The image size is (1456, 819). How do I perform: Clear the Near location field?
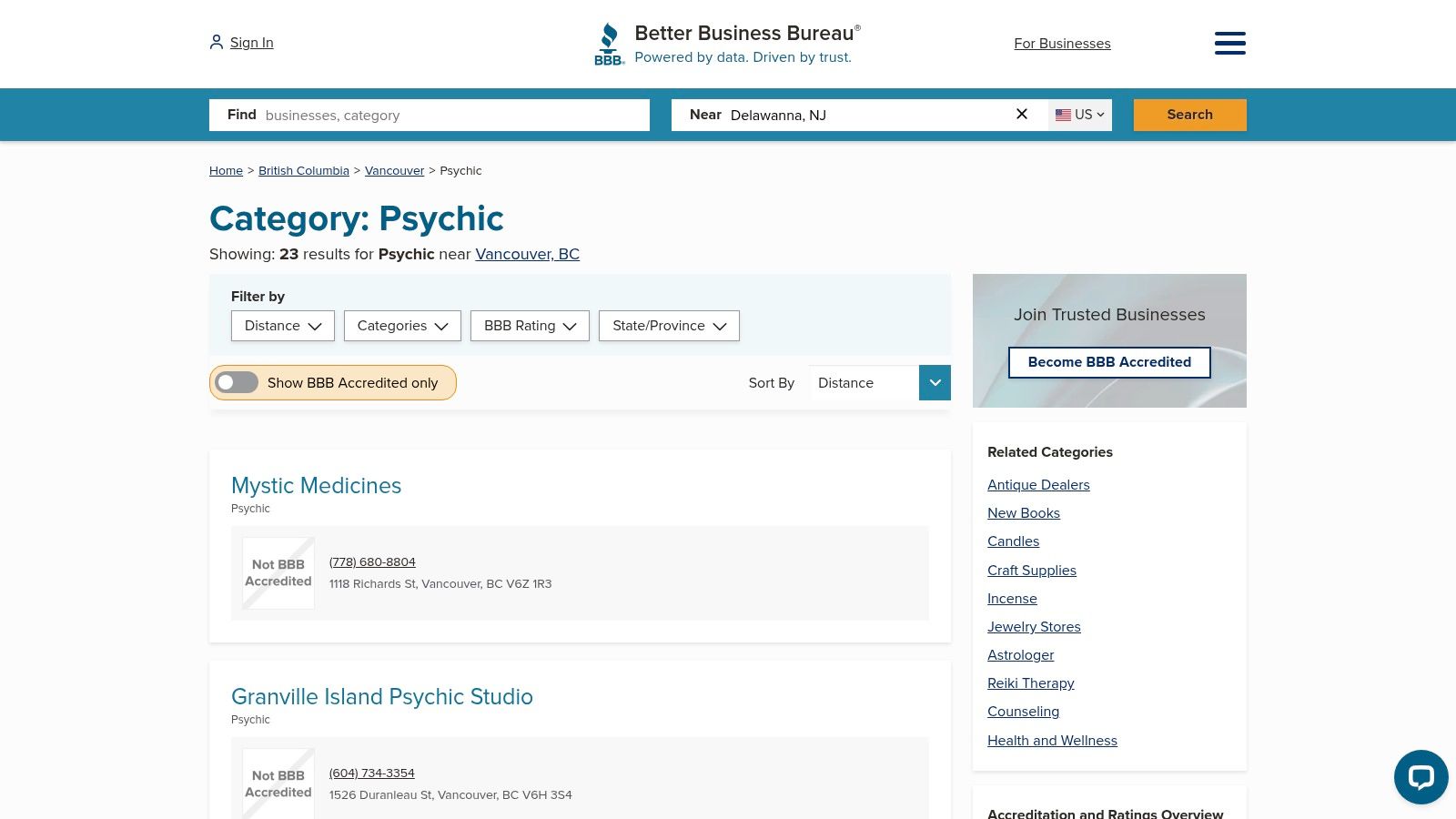1022,114
